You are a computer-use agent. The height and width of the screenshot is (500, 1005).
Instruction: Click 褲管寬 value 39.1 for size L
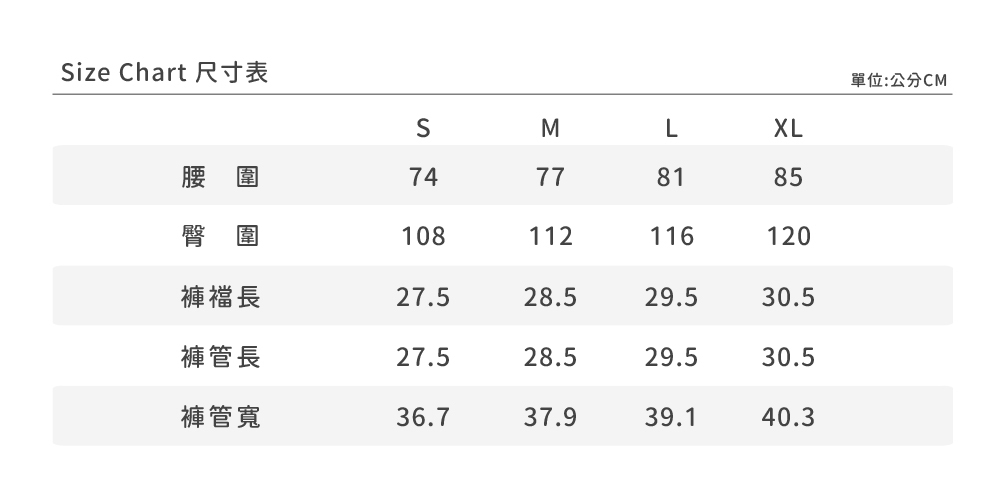pyautogui.click(x=670, y=417)
